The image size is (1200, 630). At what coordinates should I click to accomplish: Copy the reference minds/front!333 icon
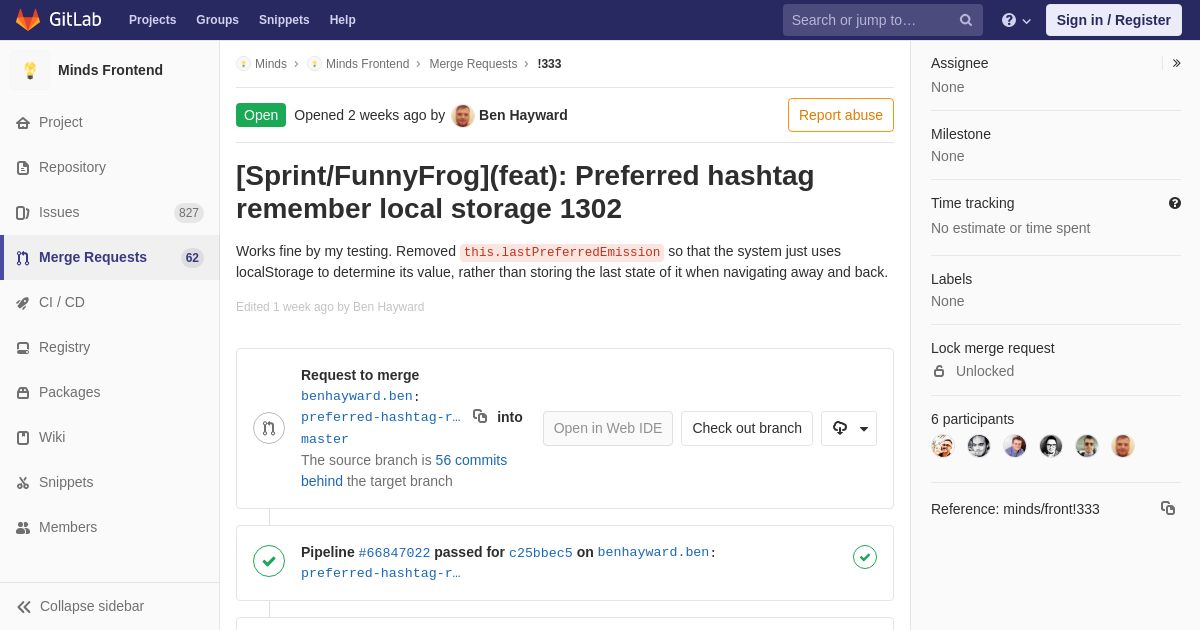pyautogui.click(x=1168, y=508)
